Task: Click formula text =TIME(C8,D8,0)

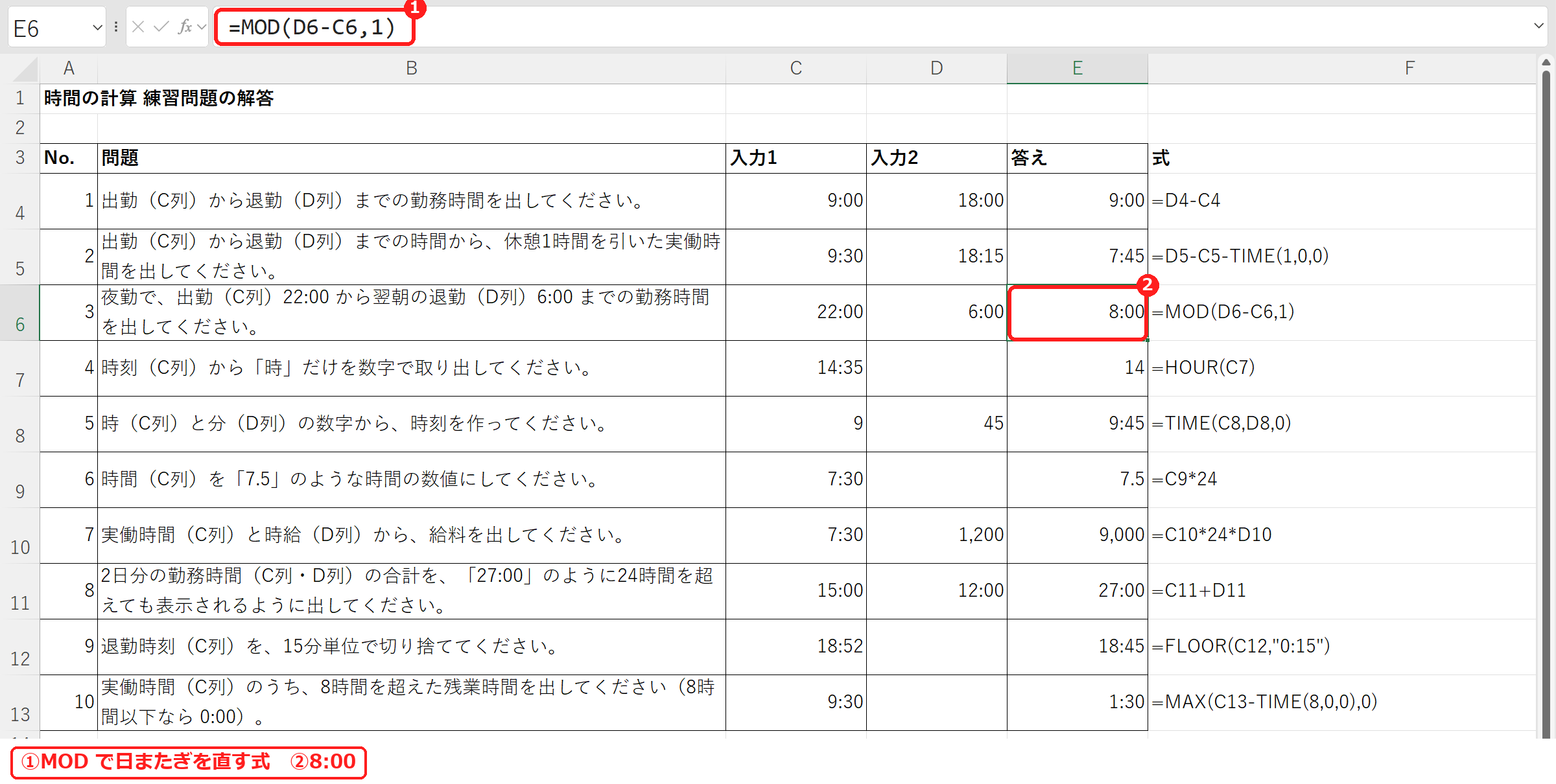Action: click(1221, 423)
